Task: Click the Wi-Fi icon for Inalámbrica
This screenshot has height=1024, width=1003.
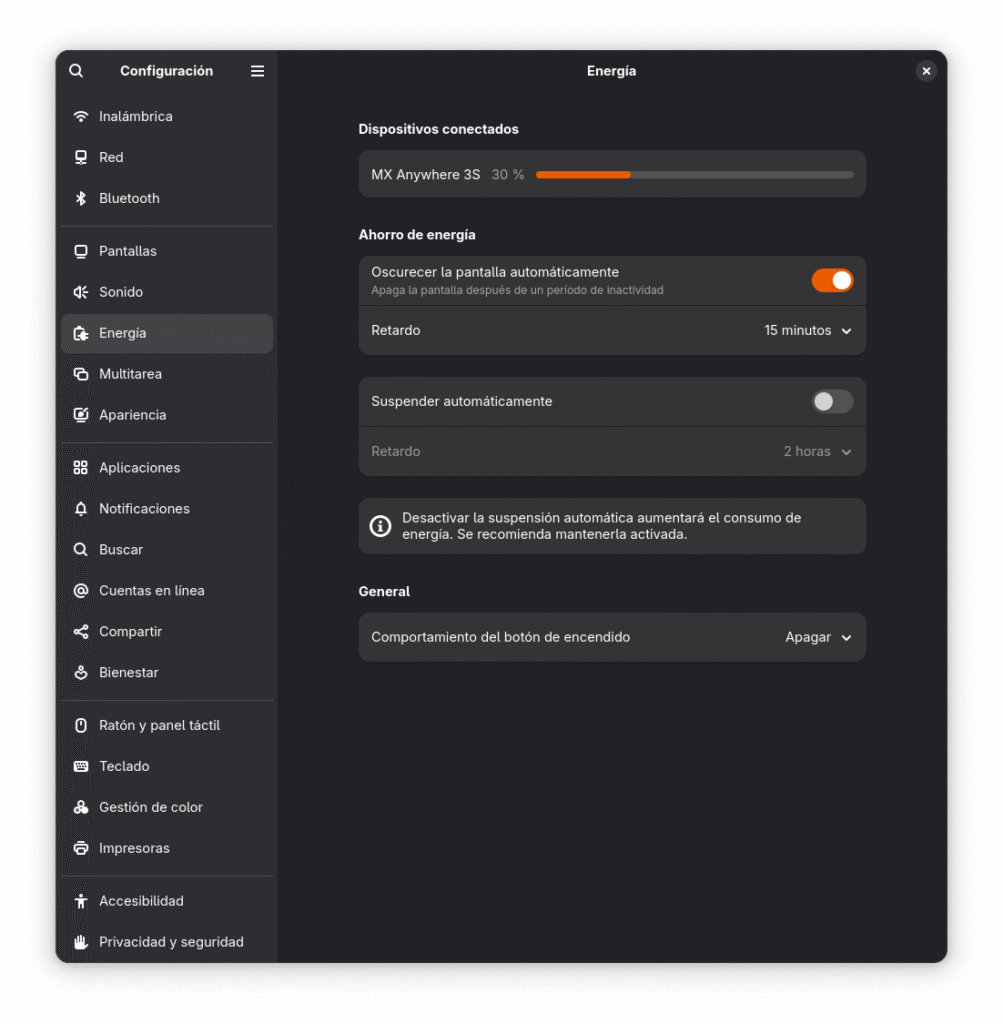Action: pos(81,117)
